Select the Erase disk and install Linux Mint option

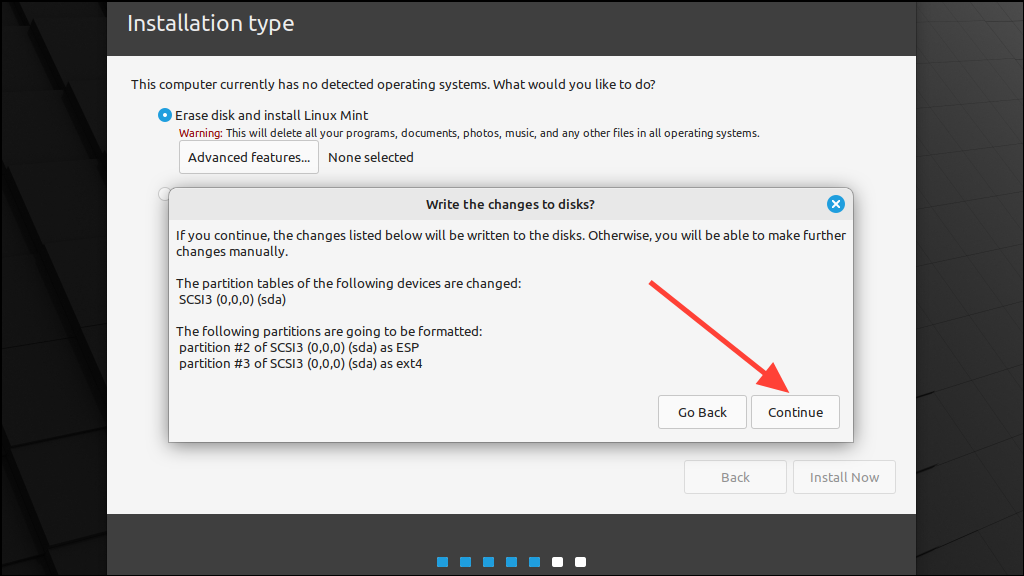click(x=164, y=115)
